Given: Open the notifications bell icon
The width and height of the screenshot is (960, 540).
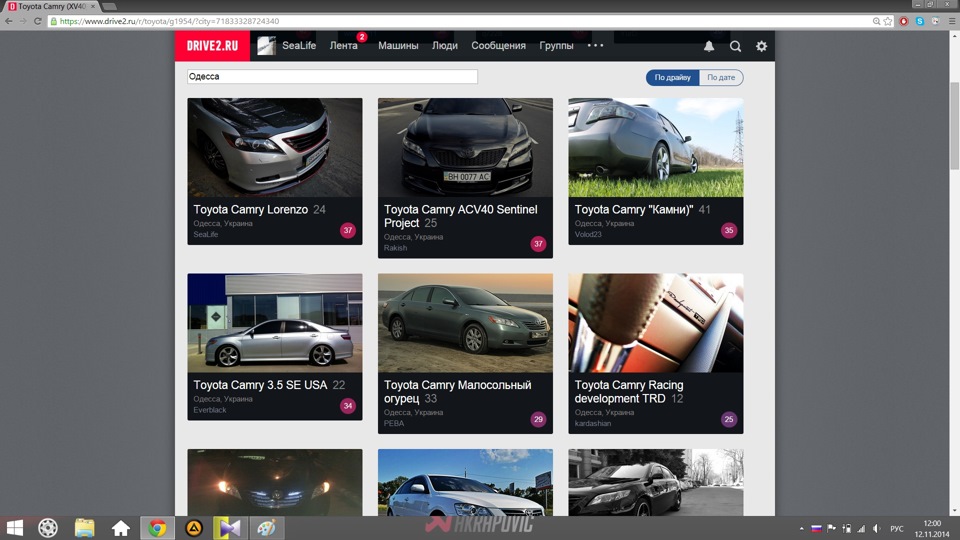Looking at the screenshot, I should tap(708, 46).
